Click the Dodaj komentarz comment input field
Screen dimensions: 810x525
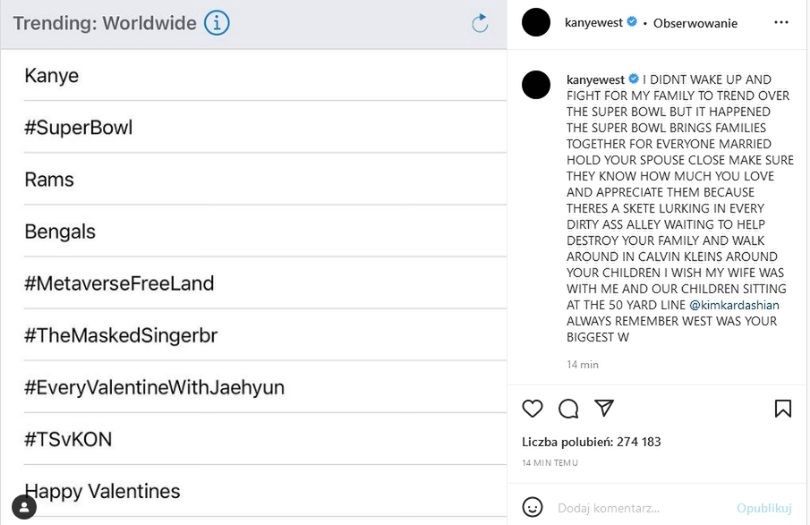click(x=640, y=507)
